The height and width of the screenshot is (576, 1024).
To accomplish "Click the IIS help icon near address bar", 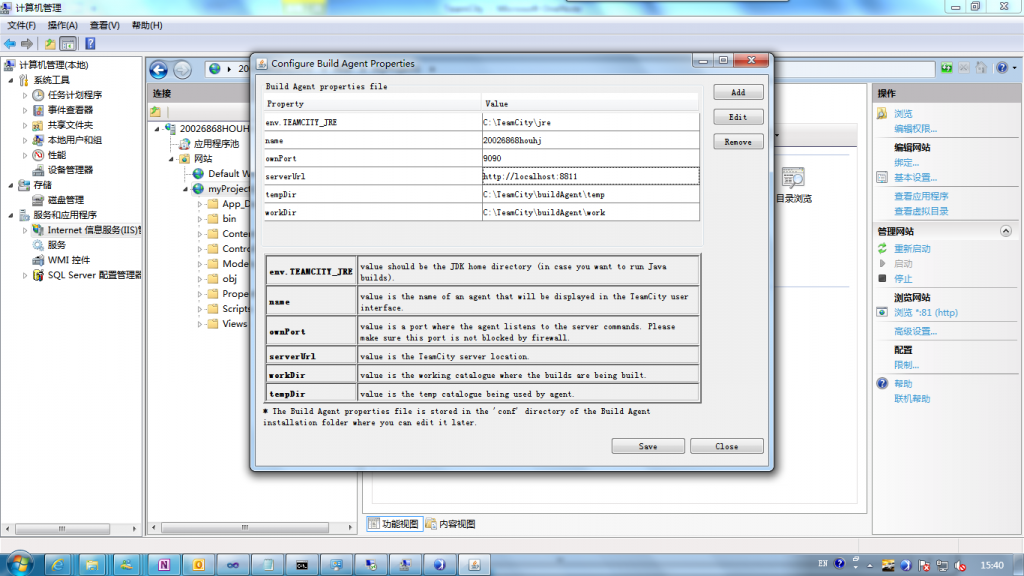I will pyautogui.click(x=1002, y=68).
